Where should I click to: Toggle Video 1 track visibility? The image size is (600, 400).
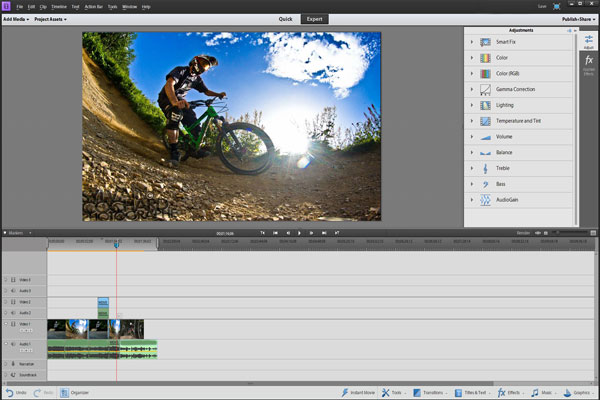(x=14, y=324)
